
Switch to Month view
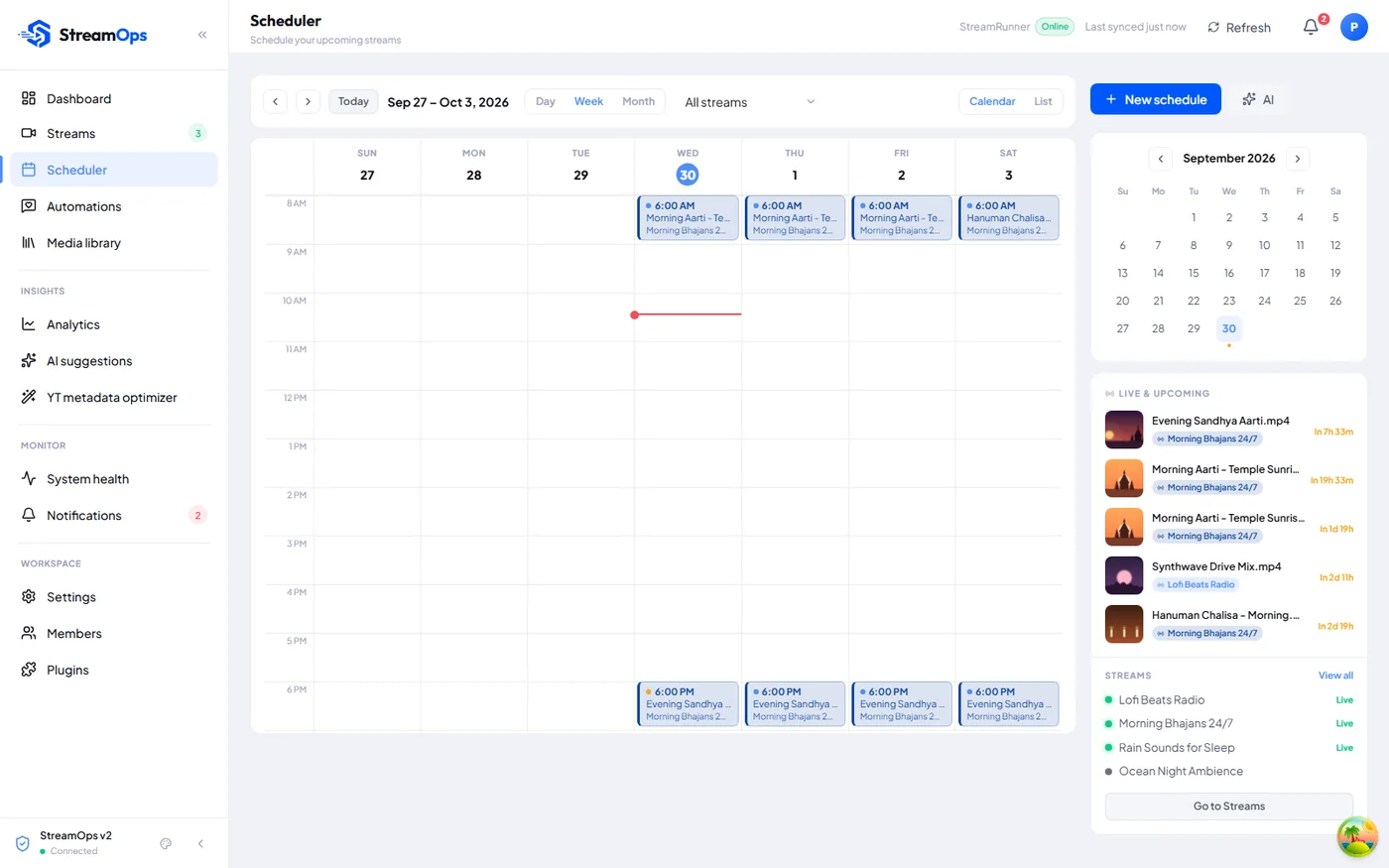point(638,101)
